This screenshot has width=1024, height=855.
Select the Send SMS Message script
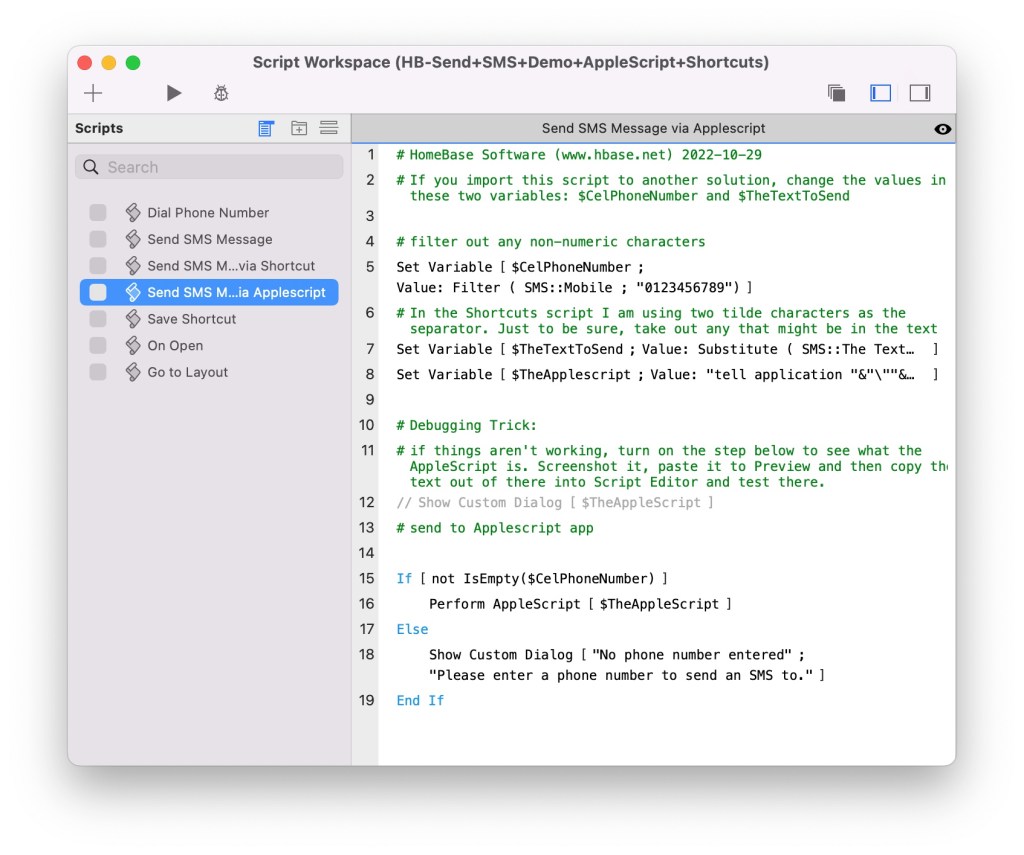(209, 239)
